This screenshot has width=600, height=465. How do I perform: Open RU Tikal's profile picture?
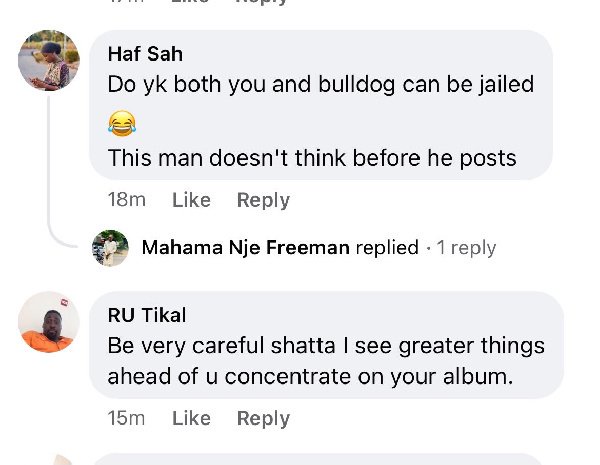47,321
